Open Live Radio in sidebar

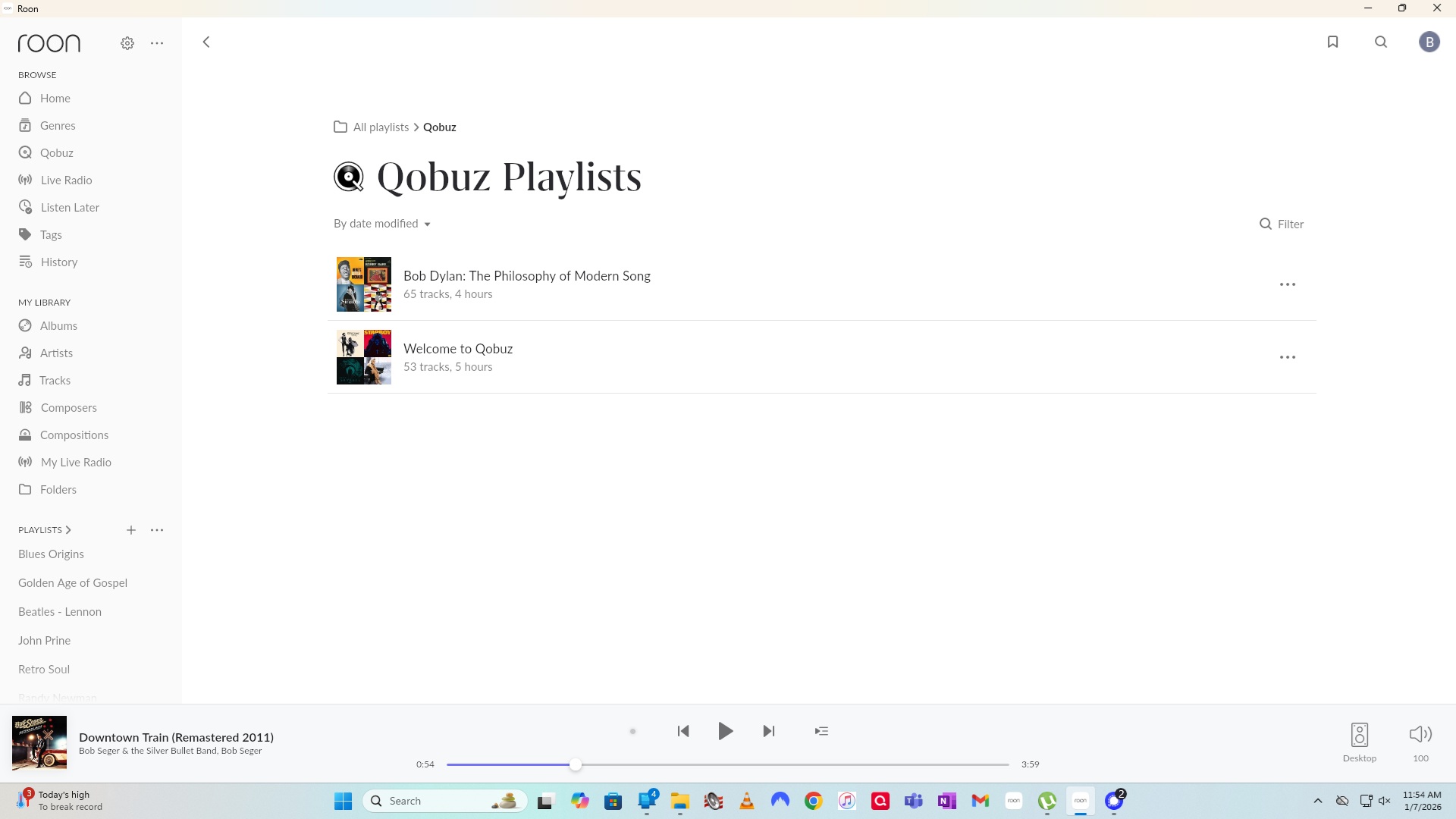(66, 180)
